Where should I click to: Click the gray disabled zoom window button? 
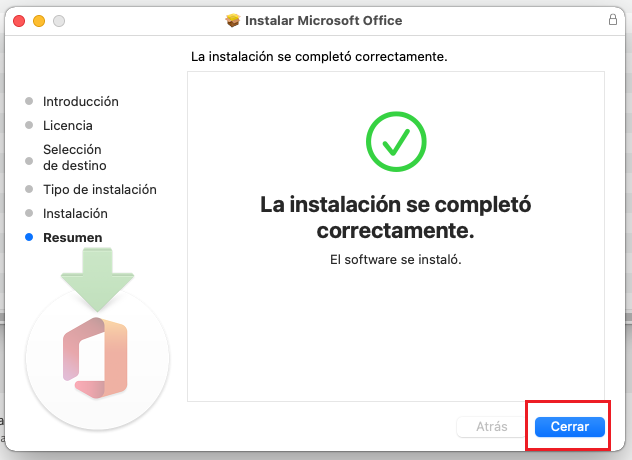[x=59, y=20]
